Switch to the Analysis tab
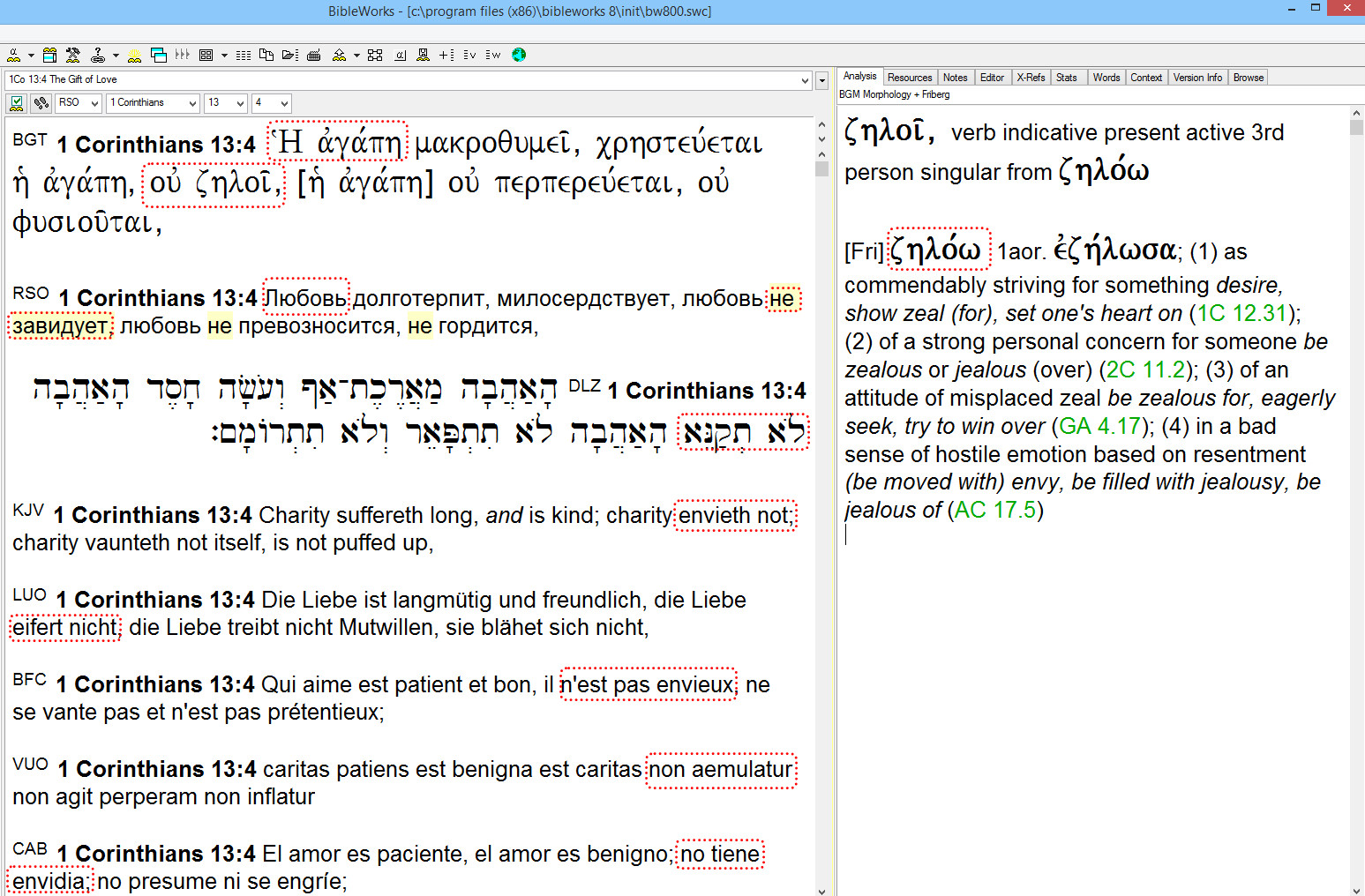The width and height of the screenshot is (1365, 896). coord(860,77)
